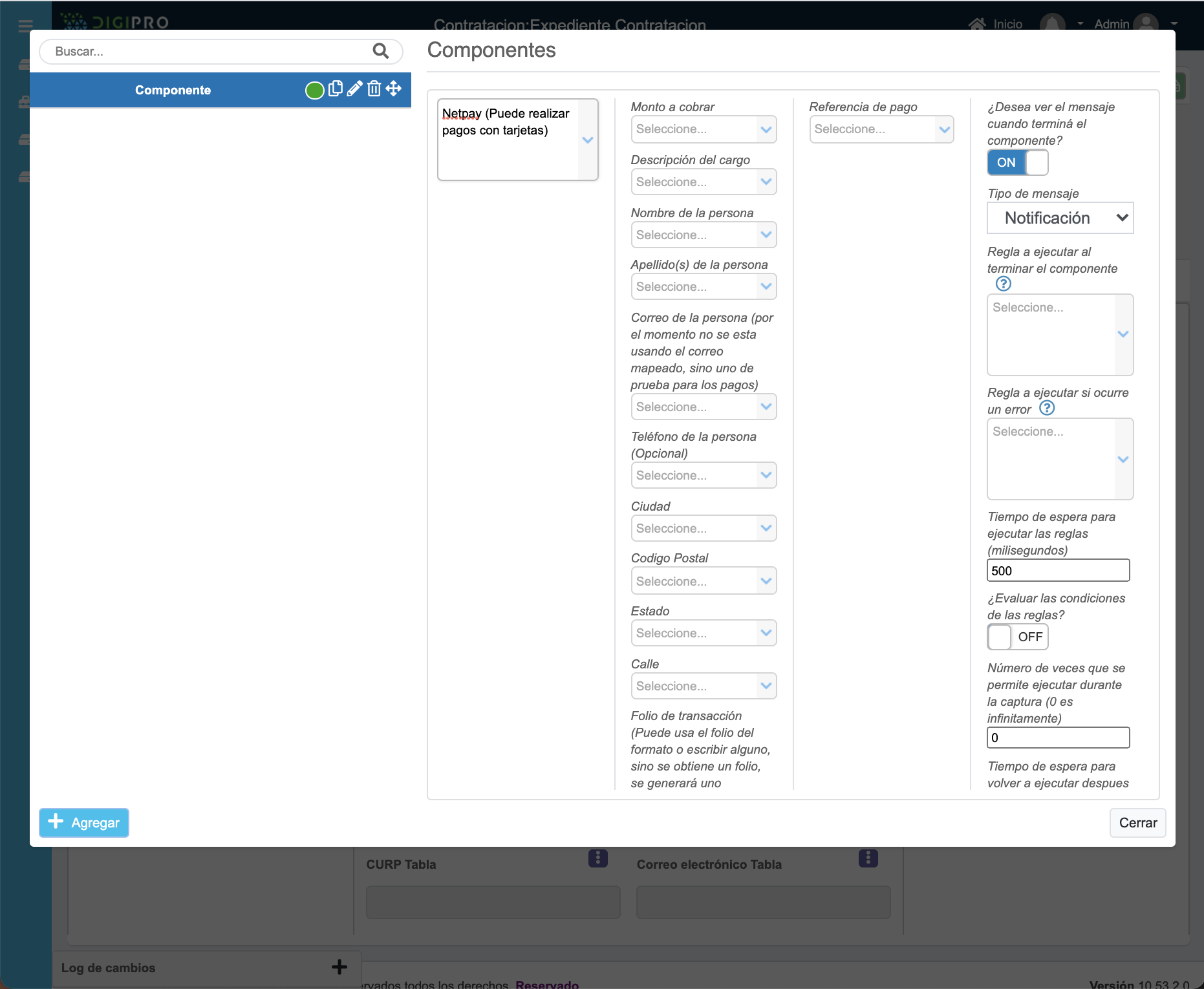Click the move arrows icon
The width and height of the screenshot is (1204, 989).
click(x=394, y=89)
